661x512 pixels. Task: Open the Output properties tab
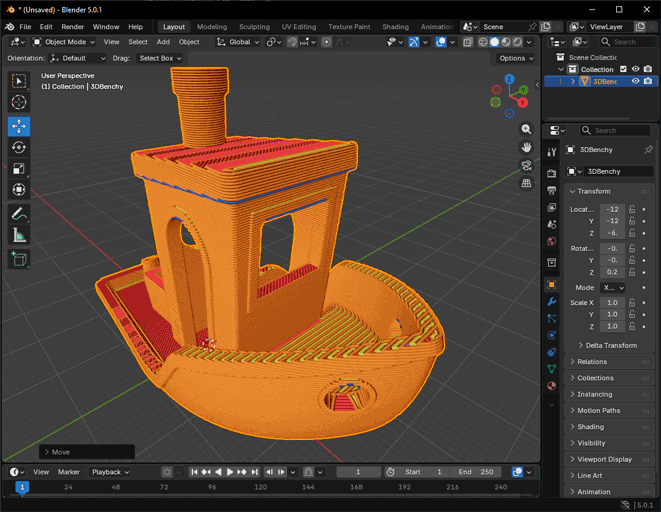[551, 190]
